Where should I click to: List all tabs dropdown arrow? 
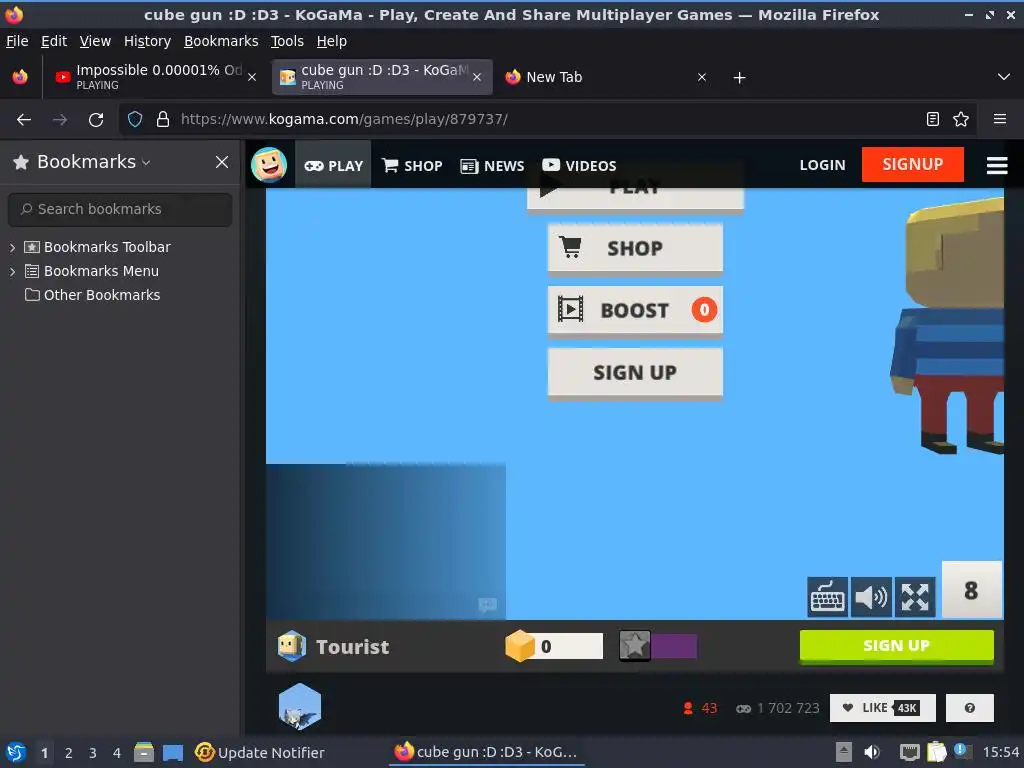click(1004, 77)
